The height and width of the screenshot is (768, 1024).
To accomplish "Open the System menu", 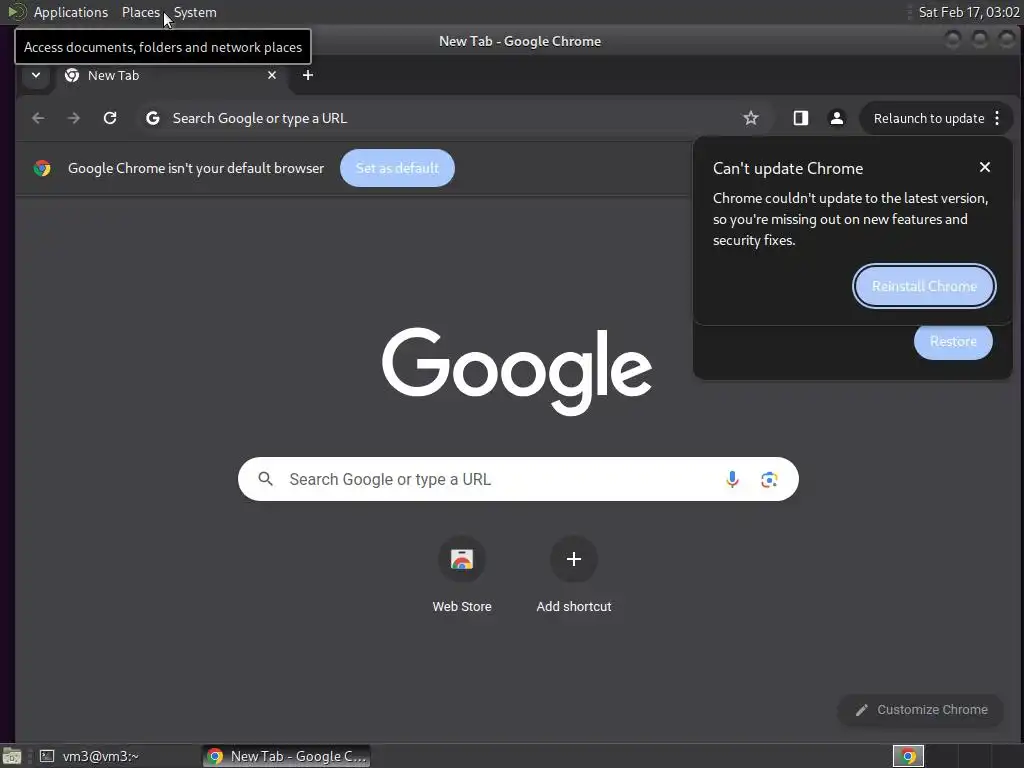I will pos(195,12).
